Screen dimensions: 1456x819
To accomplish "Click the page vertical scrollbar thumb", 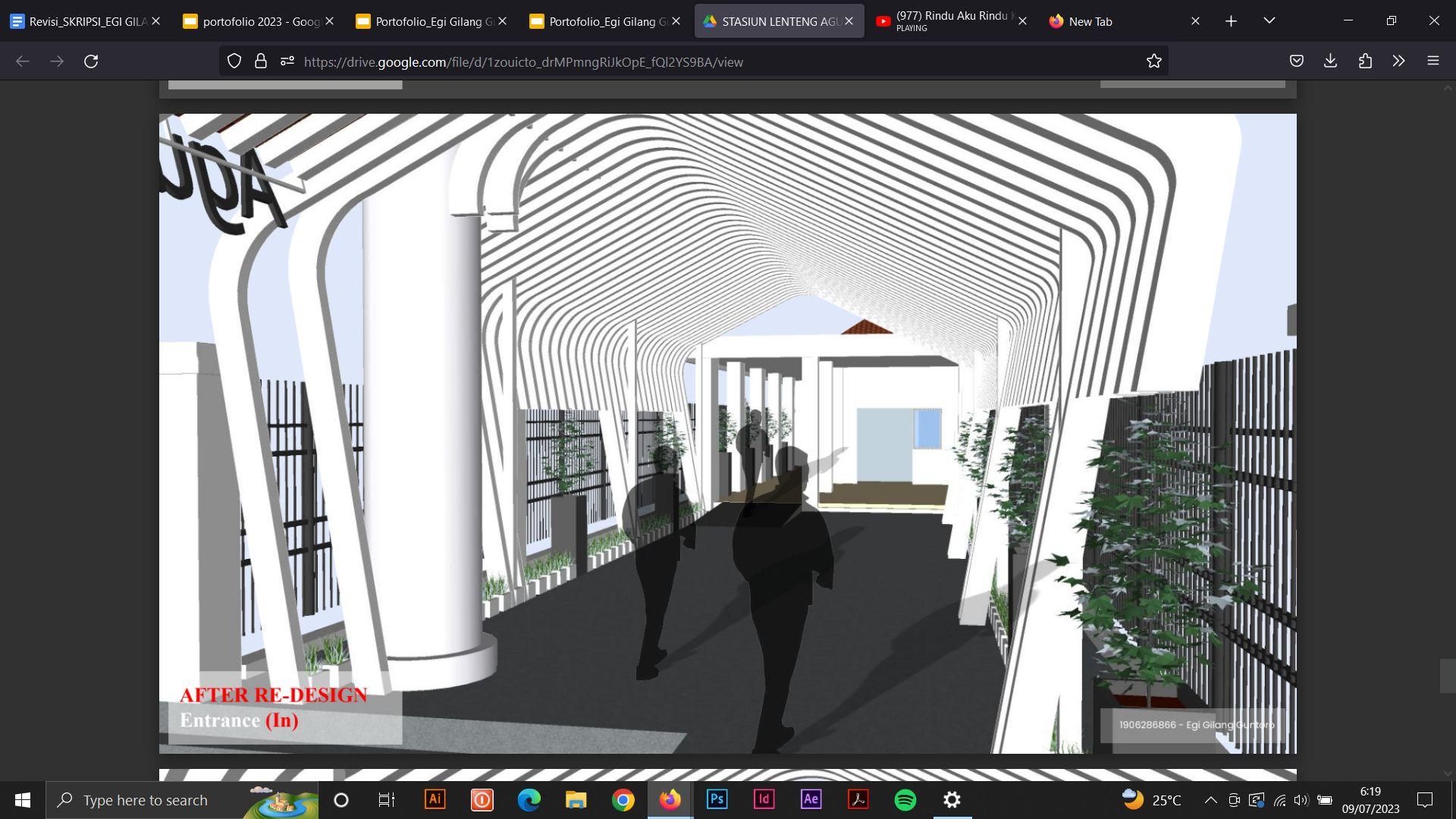I will click(x=1447, y=676).
